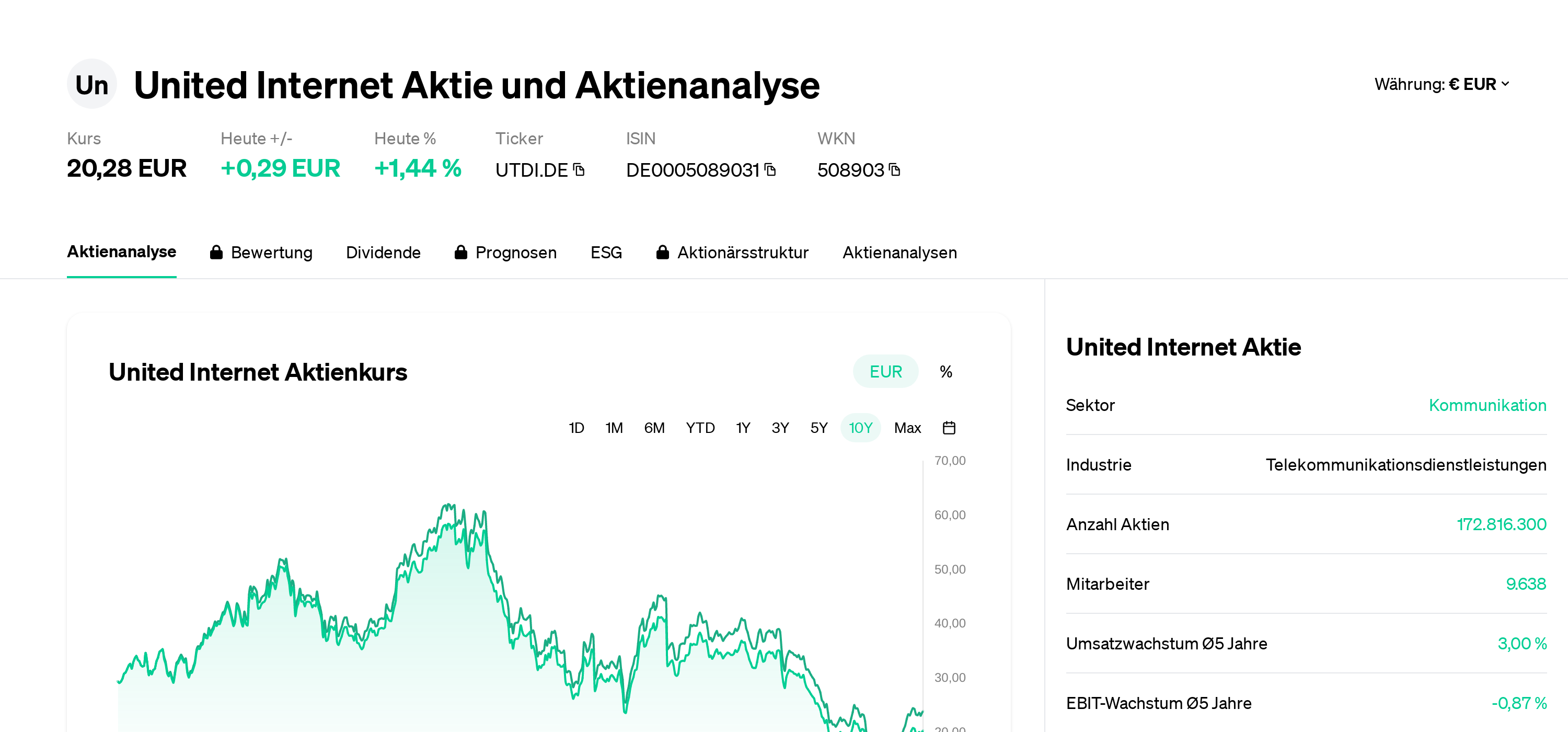Select the 3Y chart timeframe
Viewport: 1568px width, 732px height.
point(780,428)
